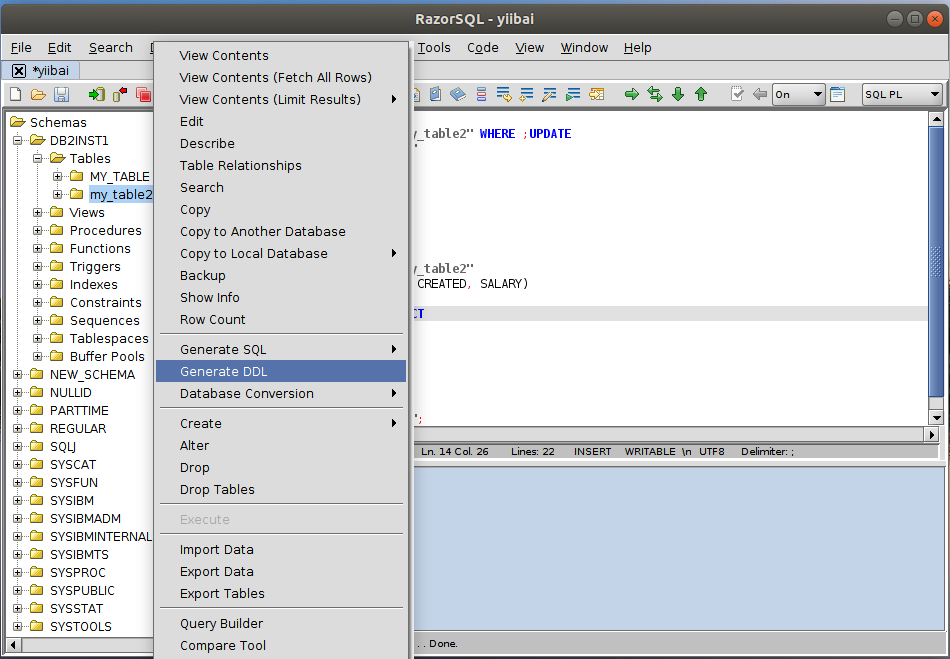
Task: Click the Save floppy disk icon
Action: [x=61, y=94]
